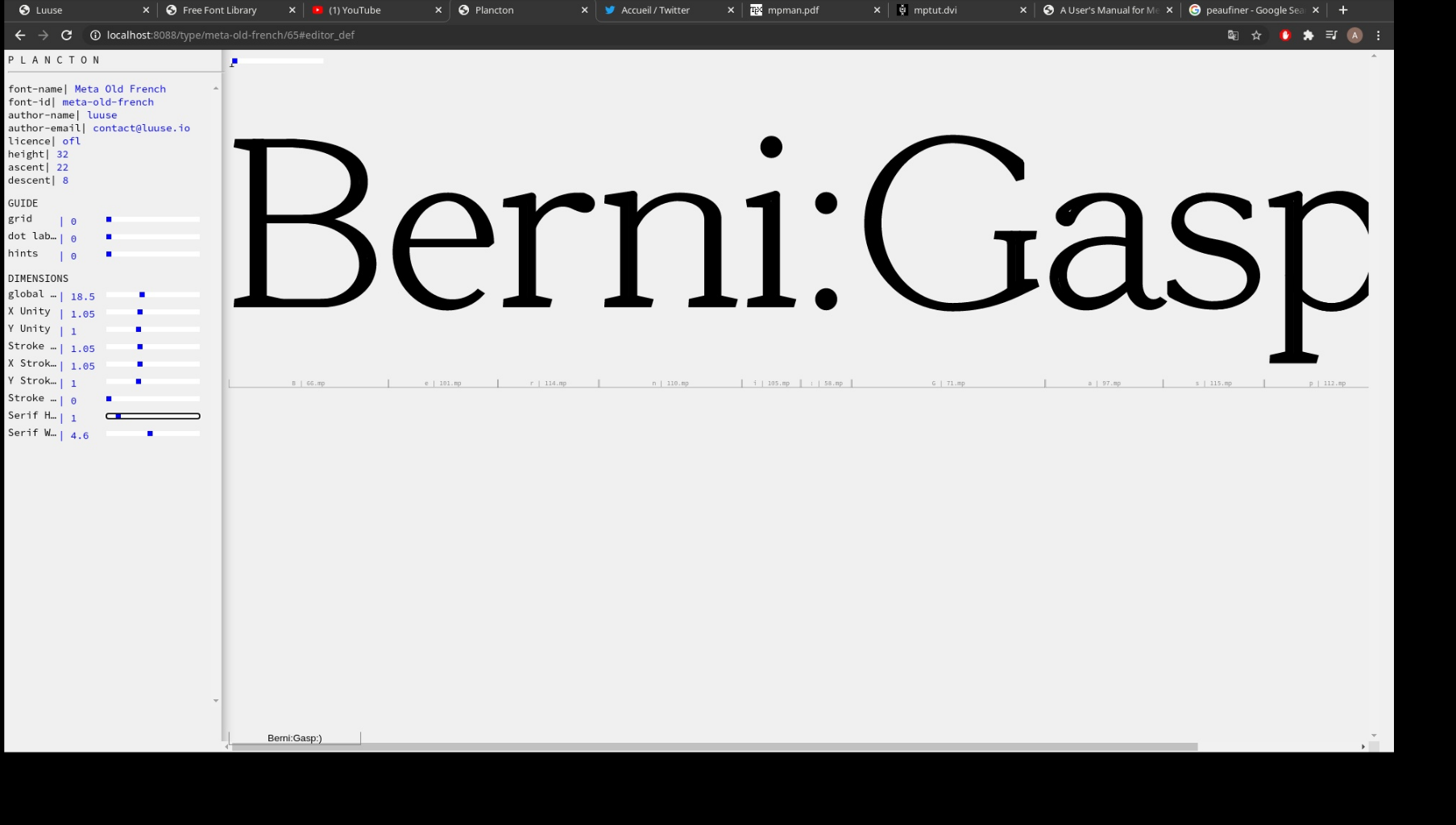Click the contact@luuse.io email field
This screenshot has width=1456, height=825.
coord(141,128)
